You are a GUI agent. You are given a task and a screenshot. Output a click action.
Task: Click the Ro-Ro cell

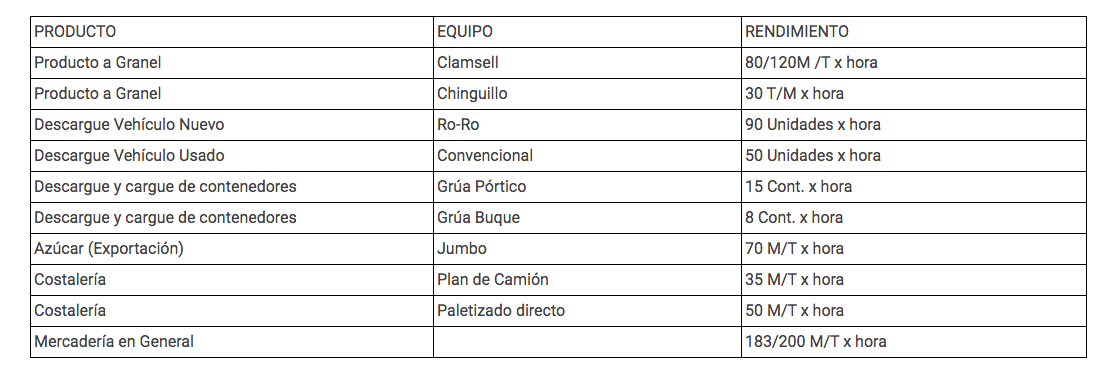(587, 124)
